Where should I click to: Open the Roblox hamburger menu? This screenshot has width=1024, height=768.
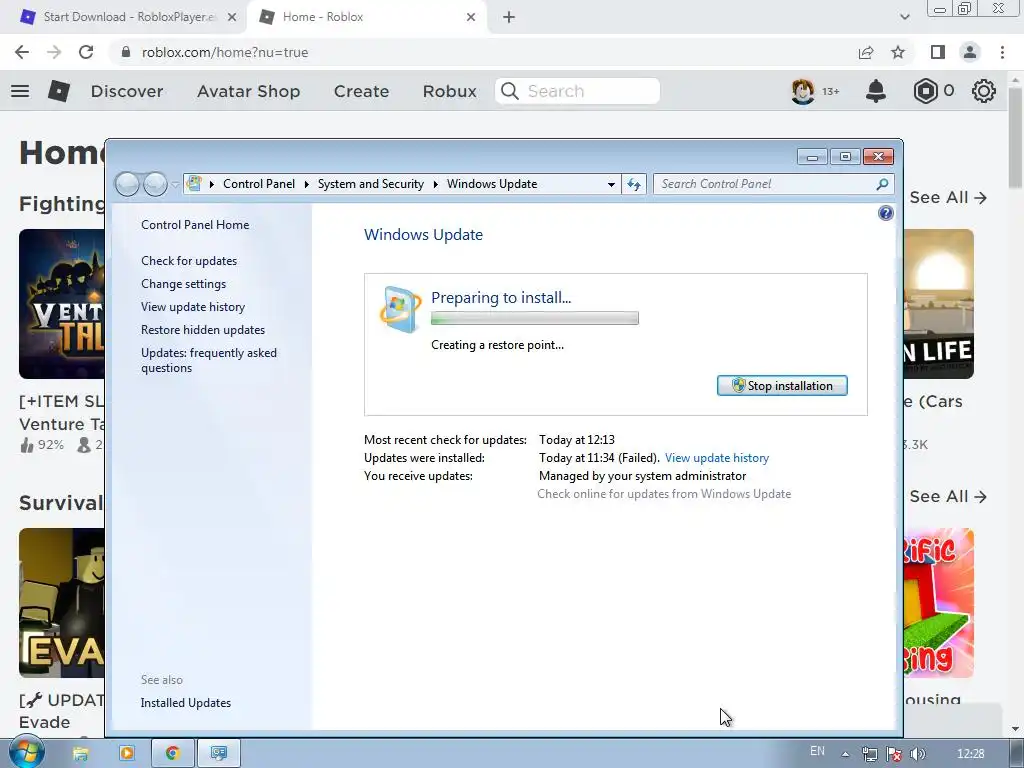[20, 91]
